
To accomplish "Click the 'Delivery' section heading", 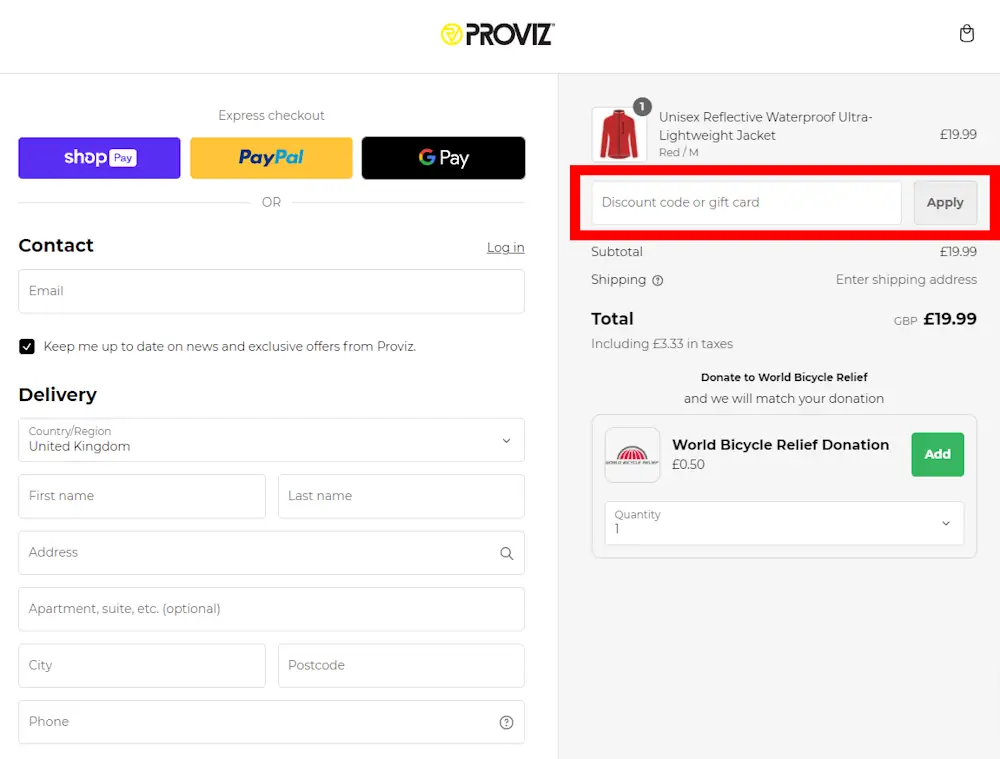I will (x=57, y=395).
